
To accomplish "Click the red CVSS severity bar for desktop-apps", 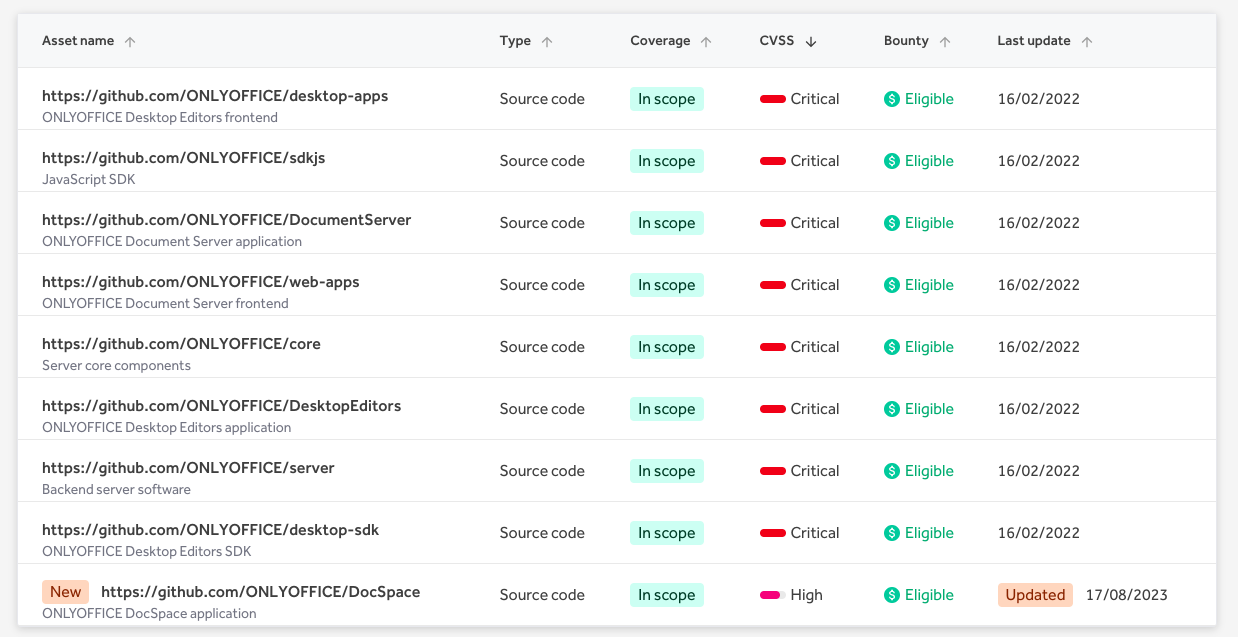I will [773, 99].
